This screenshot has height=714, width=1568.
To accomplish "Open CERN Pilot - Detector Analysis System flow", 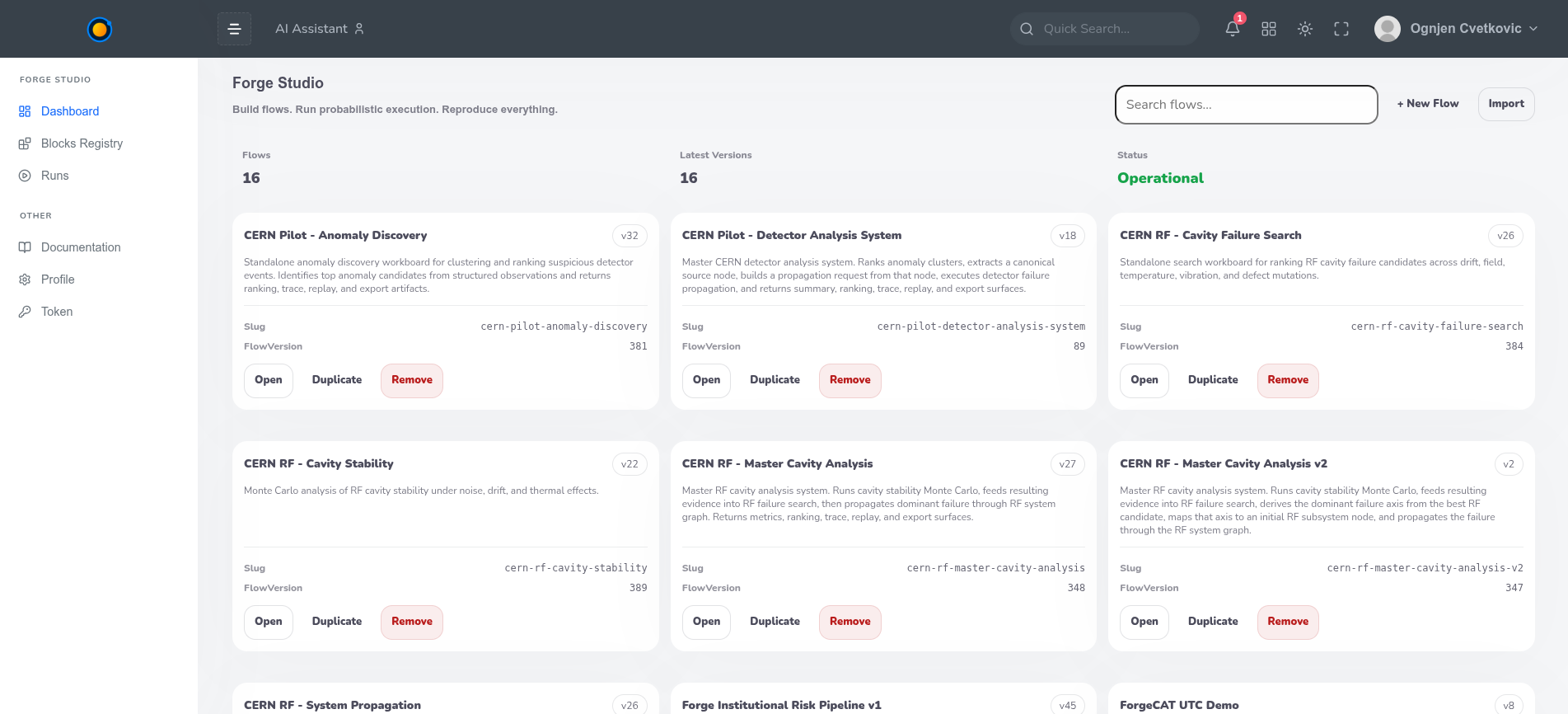I will [706, 380].
